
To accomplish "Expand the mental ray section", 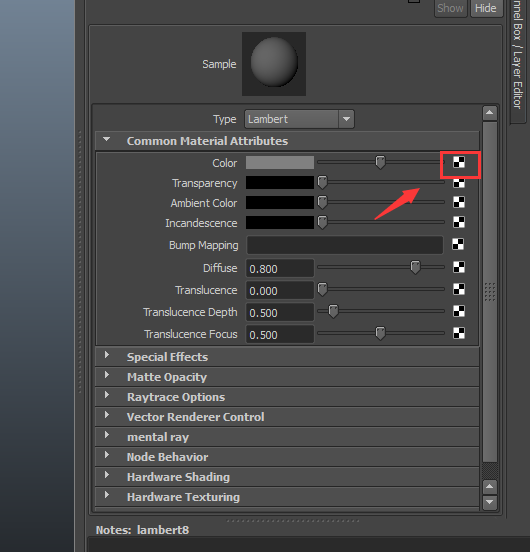I will (x=107, y=435).
